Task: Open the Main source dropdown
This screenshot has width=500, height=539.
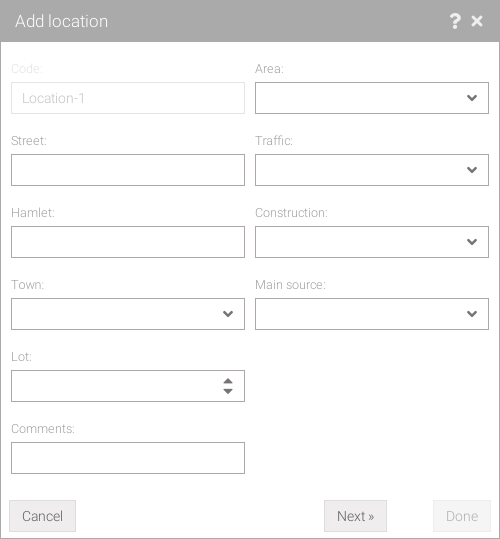Action: 372,314
